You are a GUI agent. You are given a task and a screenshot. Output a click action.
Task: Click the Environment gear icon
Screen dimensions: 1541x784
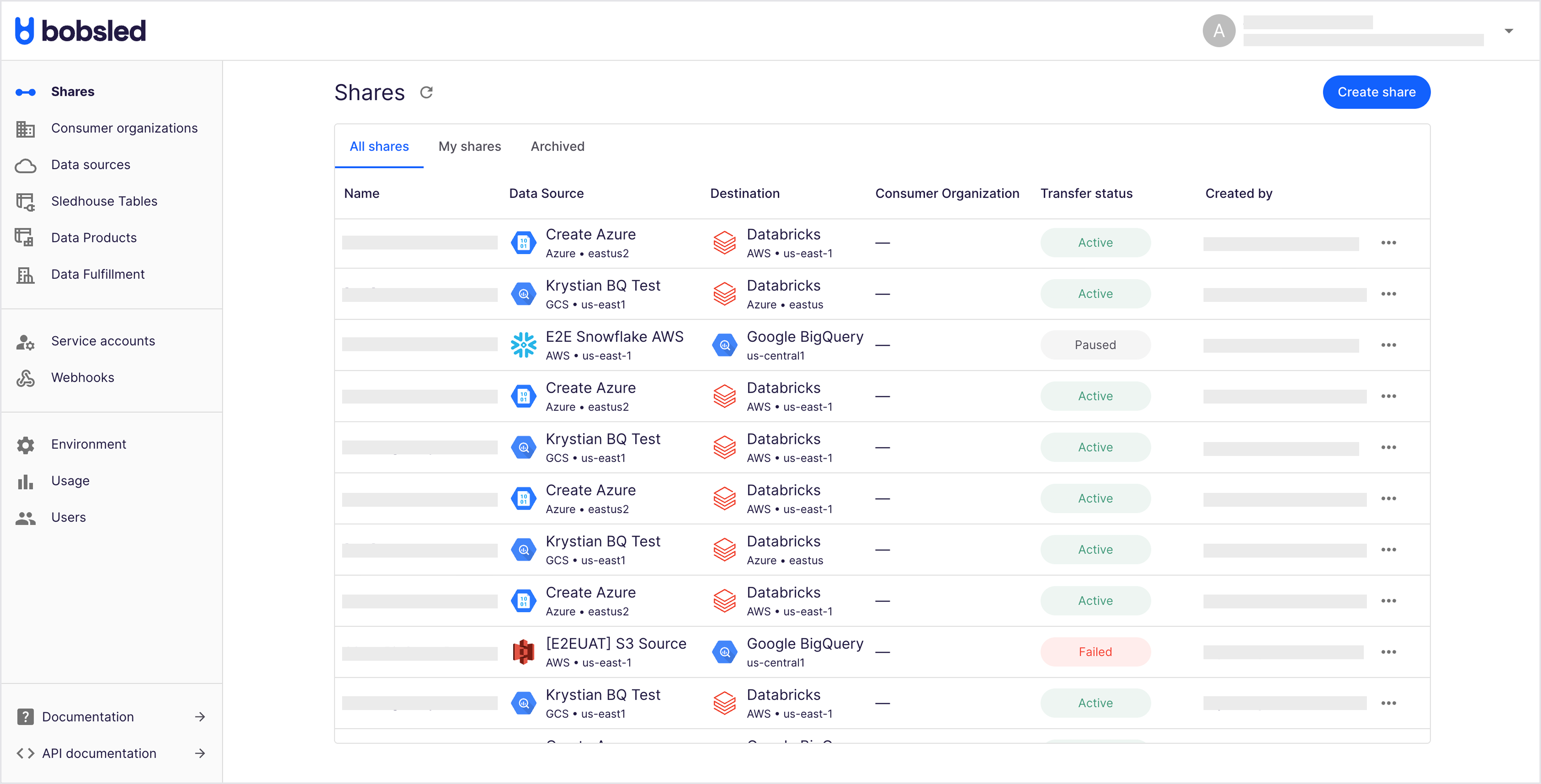[x=25, y=445]
